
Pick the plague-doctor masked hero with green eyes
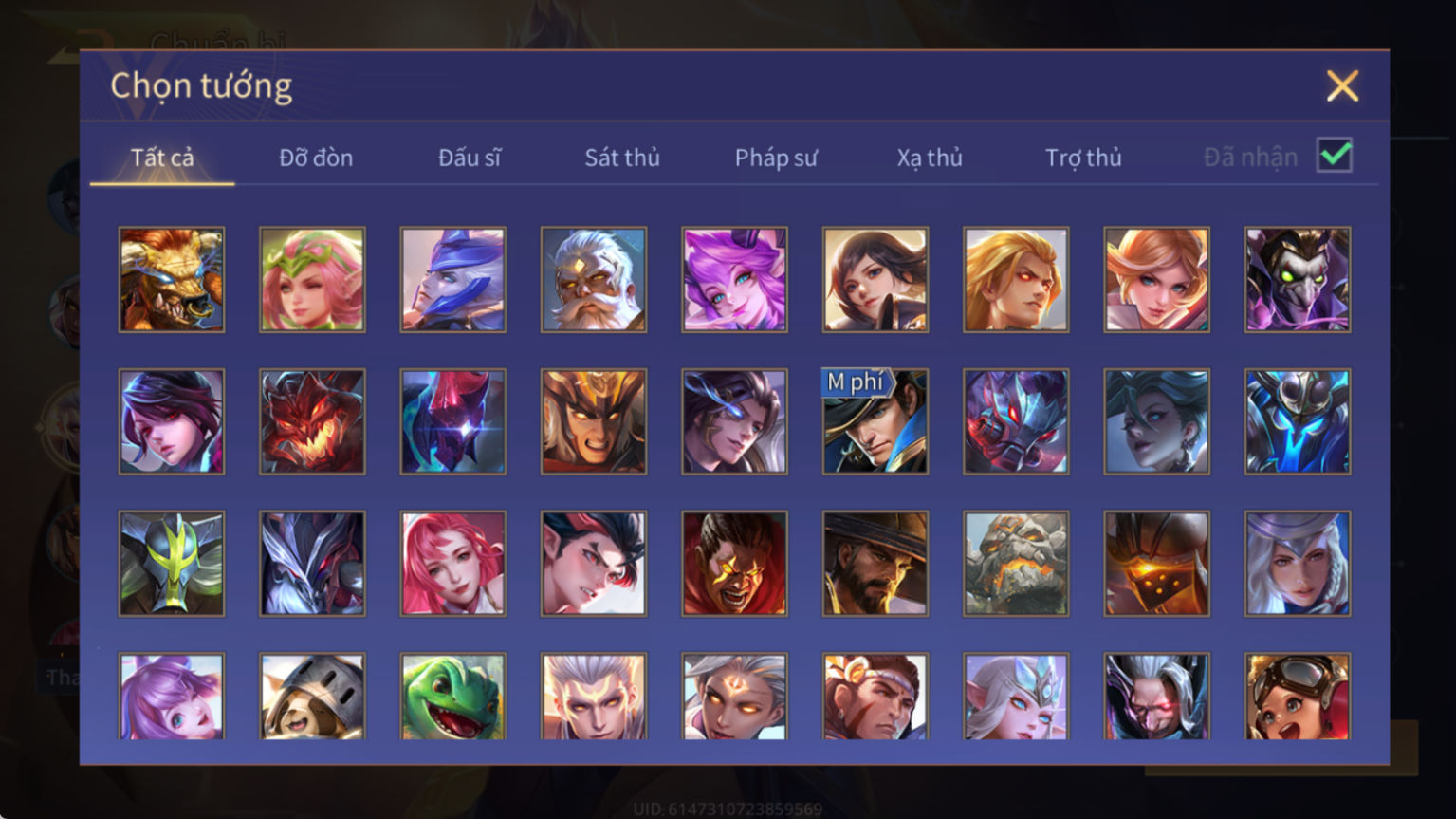(x=1297, y=279)
